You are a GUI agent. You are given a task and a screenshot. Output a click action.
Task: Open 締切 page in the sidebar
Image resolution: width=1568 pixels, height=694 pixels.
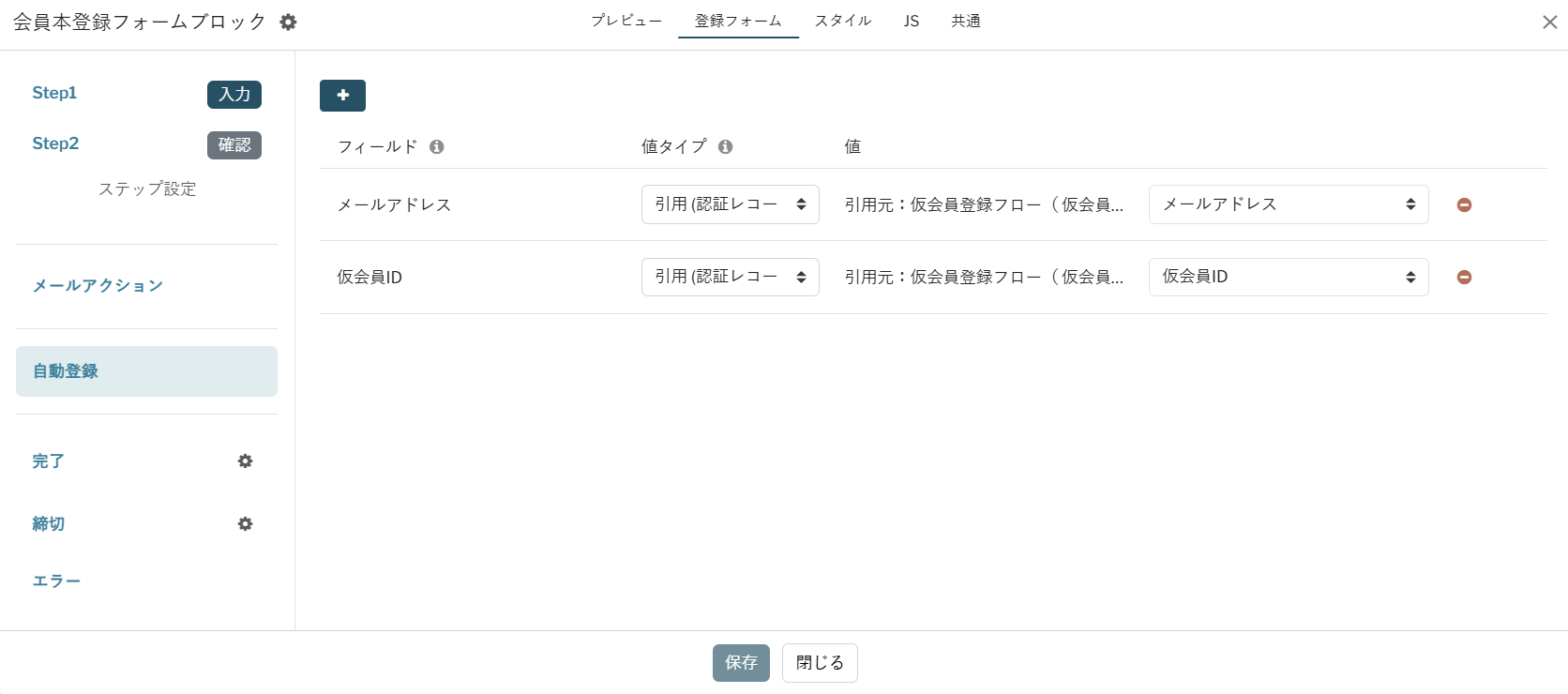pos(48,524)
